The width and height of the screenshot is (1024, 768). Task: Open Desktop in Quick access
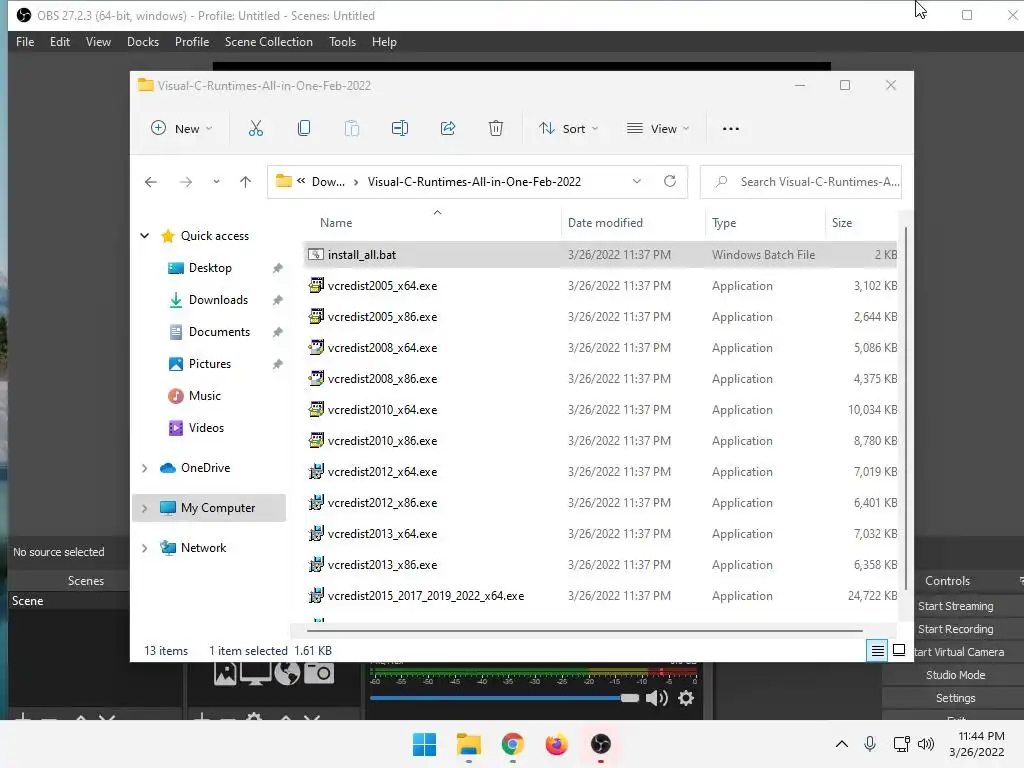(x=210, y=268)
